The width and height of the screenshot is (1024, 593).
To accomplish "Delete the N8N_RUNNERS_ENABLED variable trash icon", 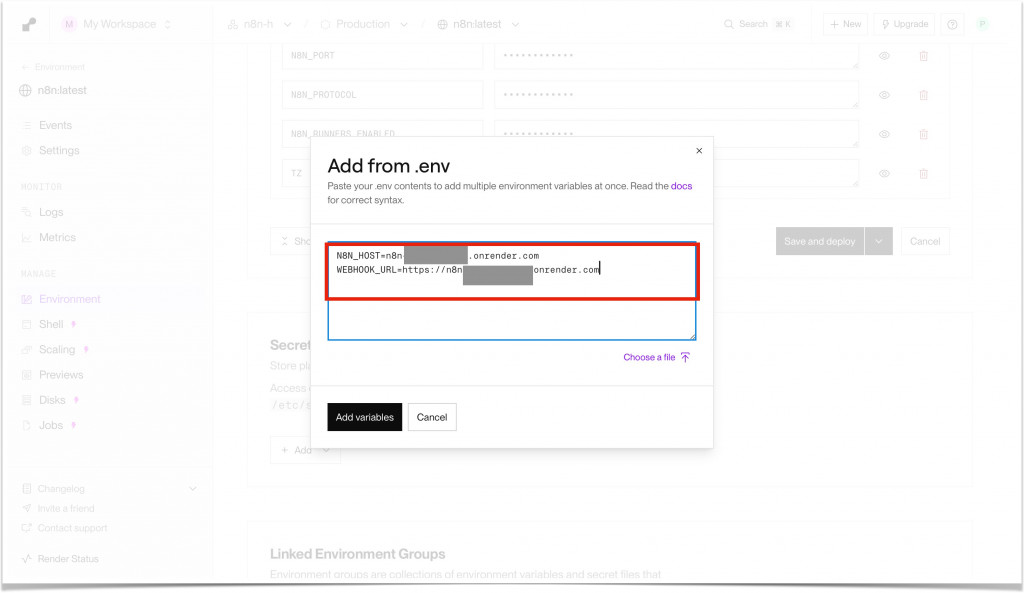I will tap(923, 135).
